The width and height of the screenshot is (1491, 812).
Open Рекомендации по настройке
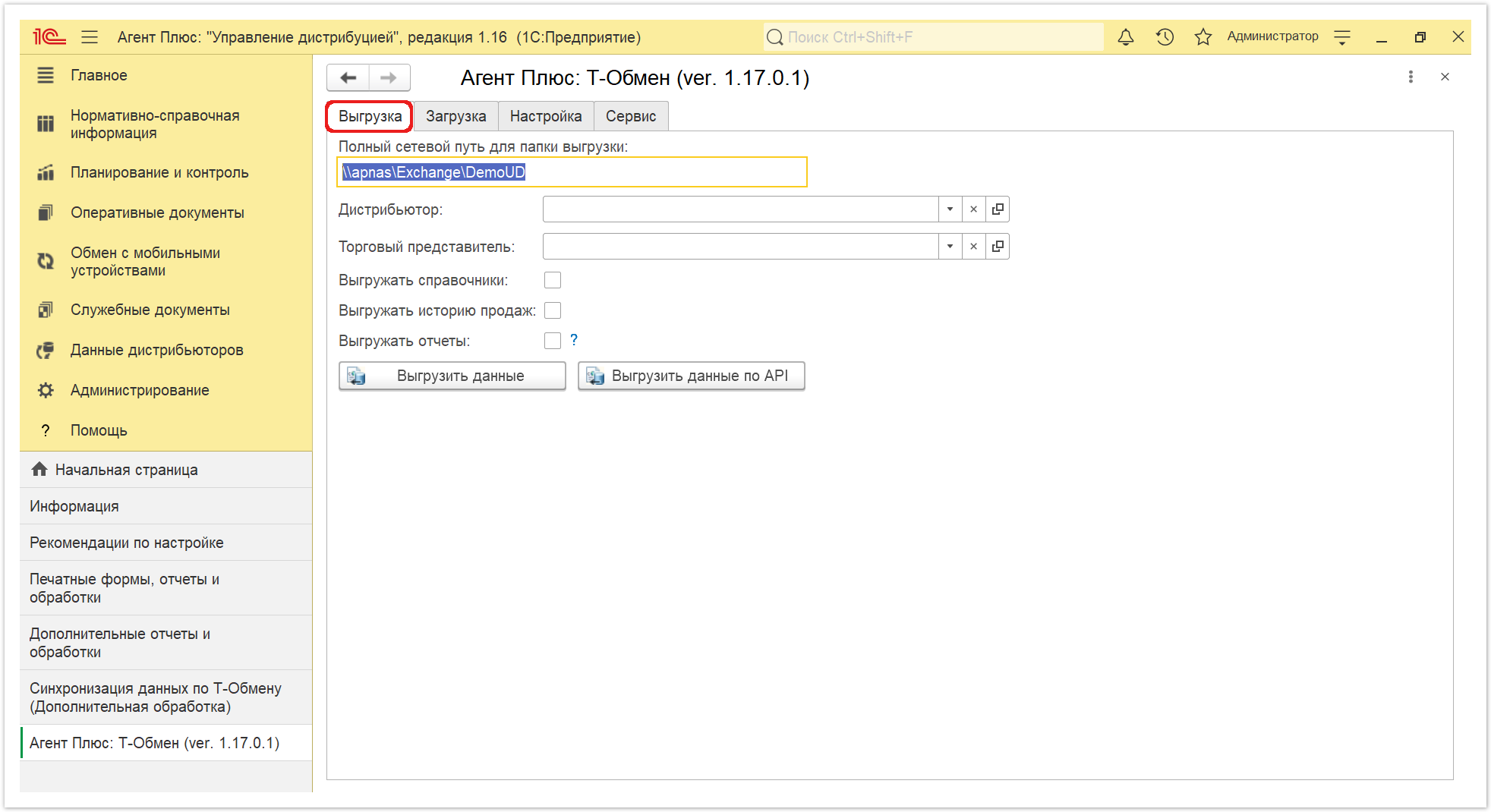coord(165,543)
